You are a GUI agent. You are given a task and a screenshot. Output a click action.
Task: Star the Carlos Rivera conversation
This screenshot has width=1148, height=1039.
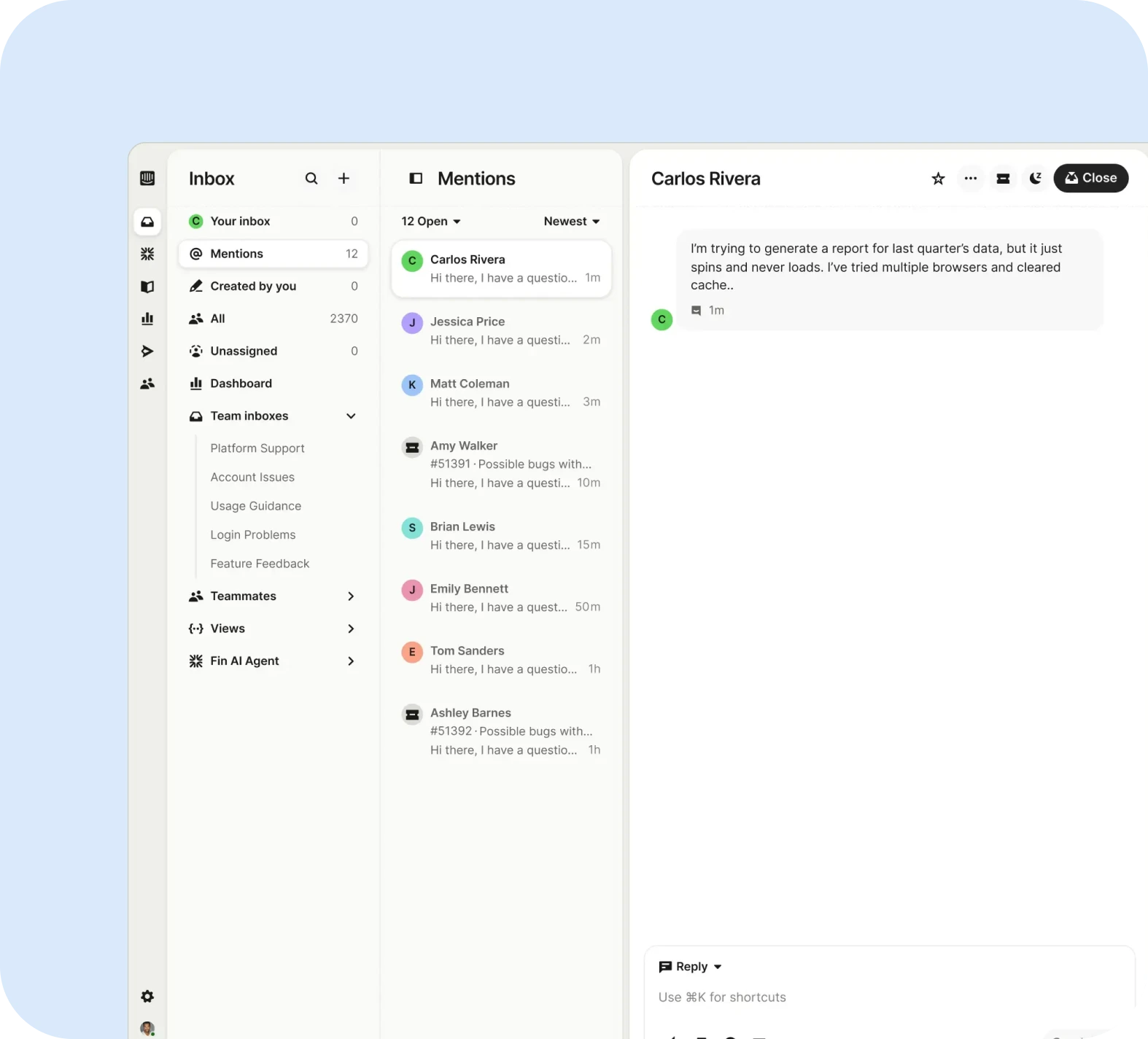938,179
